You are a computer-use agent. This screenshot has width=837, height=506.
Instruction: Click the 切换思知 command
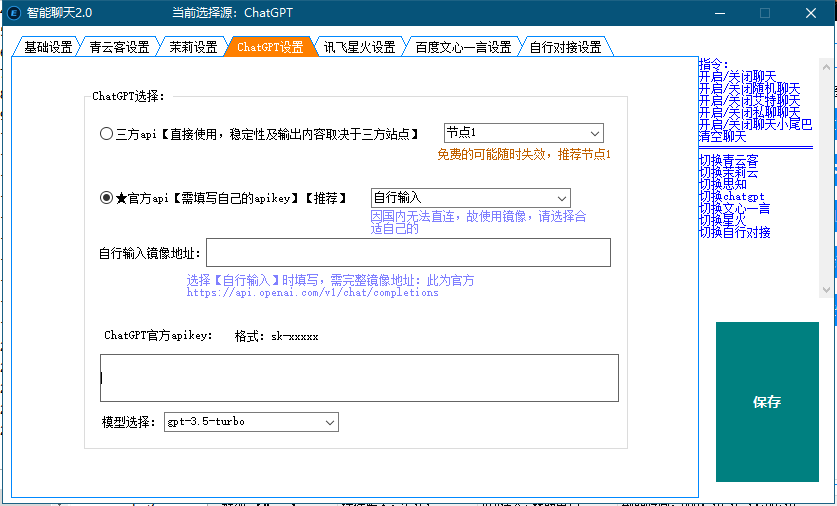click(x=722, y=184)
